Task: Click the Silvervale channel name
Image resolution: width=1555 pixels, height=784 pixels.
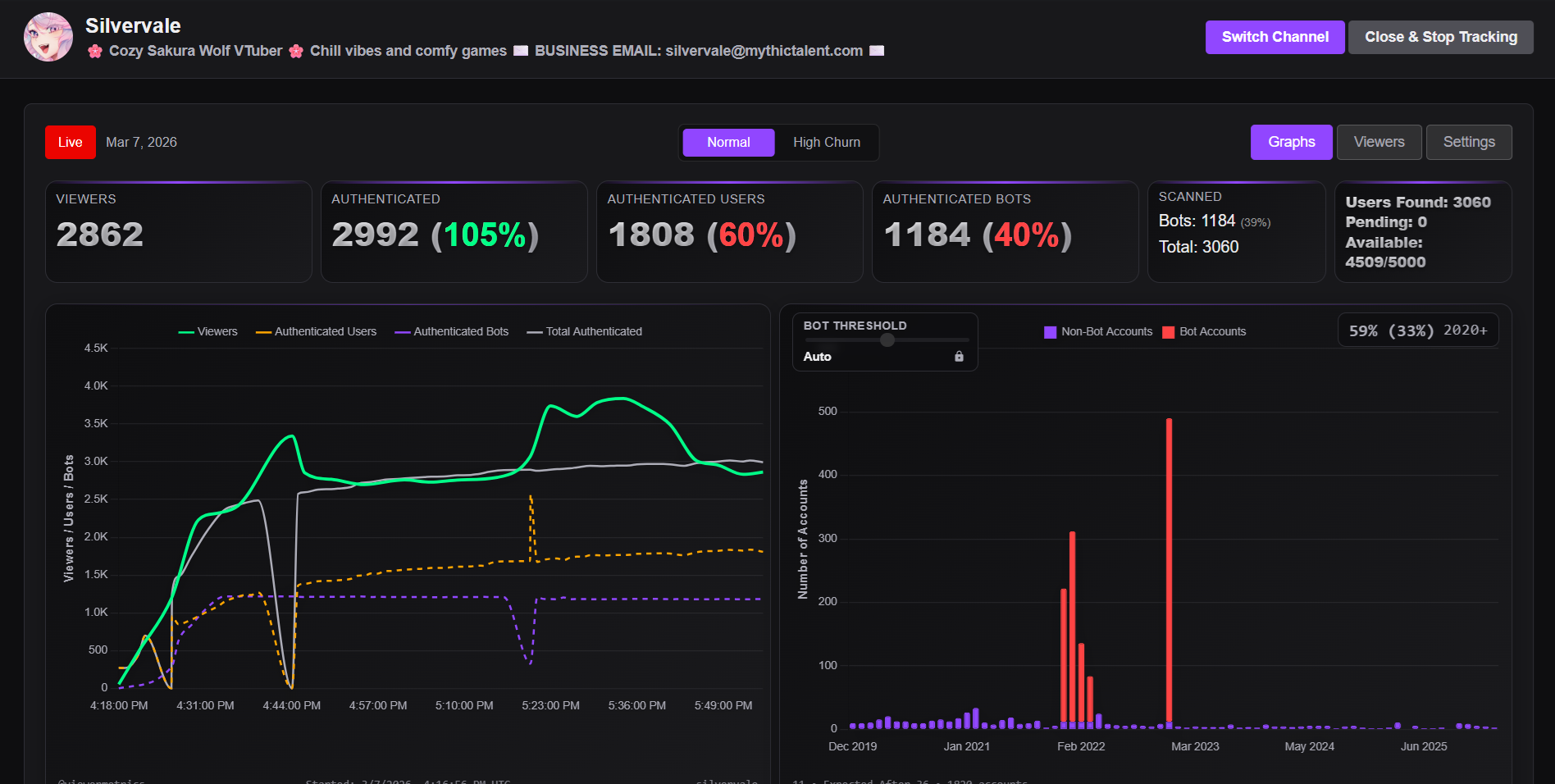Action: [x=133, y=25]
